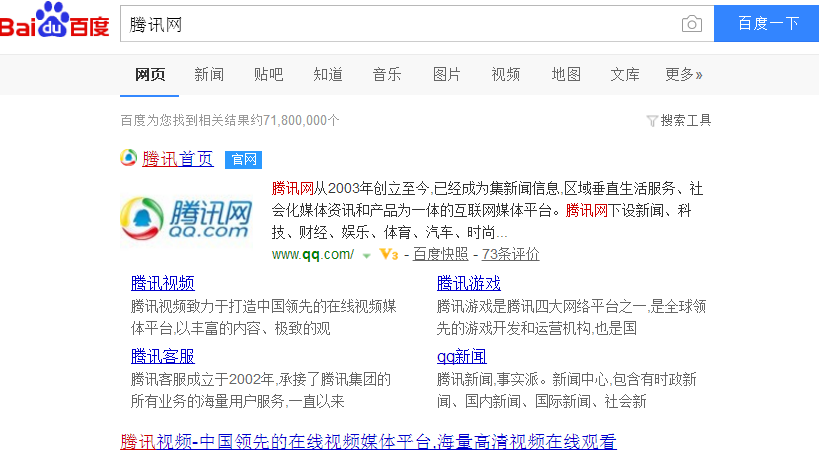Select the 网页 tab

150,75
